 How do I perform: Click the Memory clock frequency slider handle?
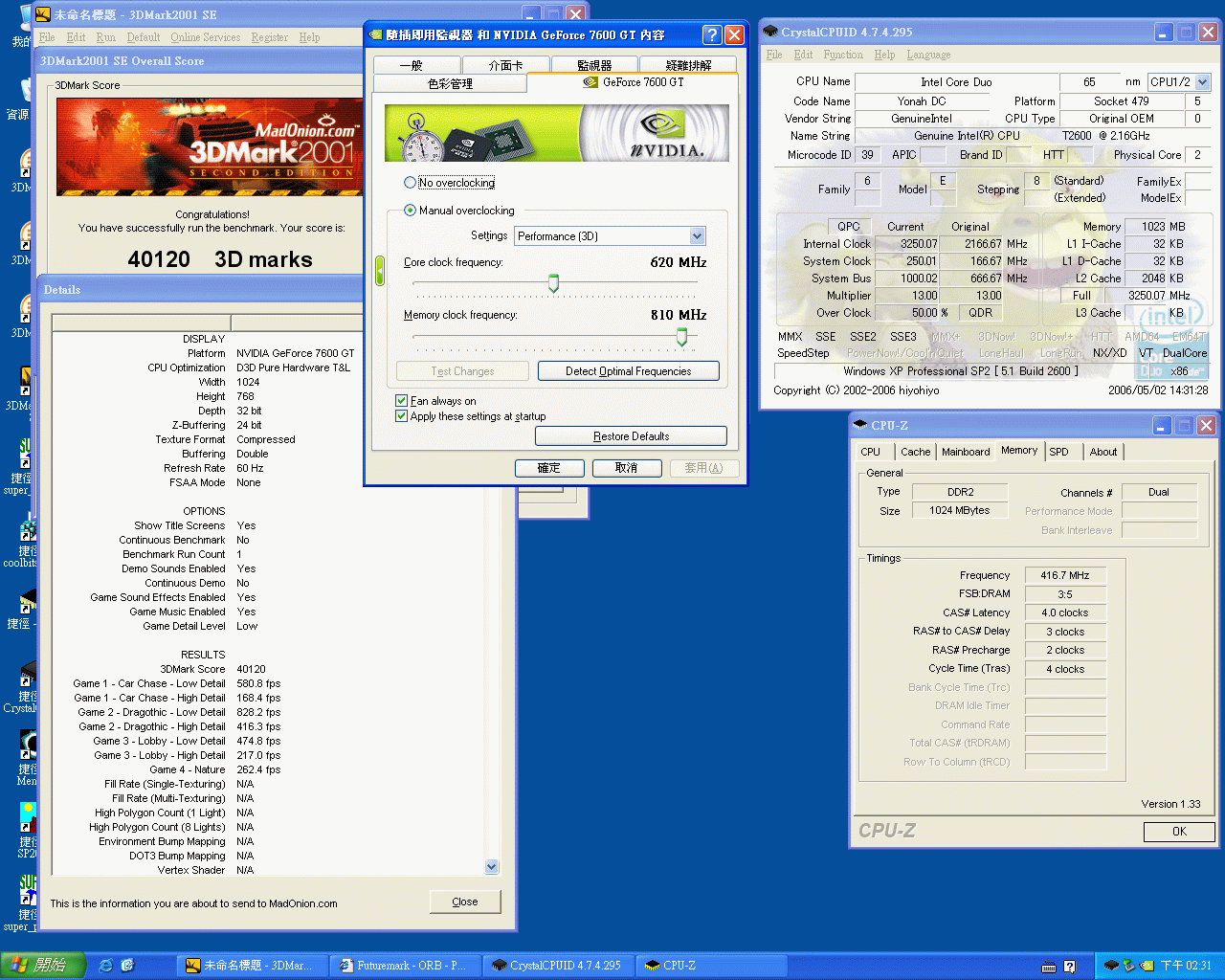pos(681,336)
